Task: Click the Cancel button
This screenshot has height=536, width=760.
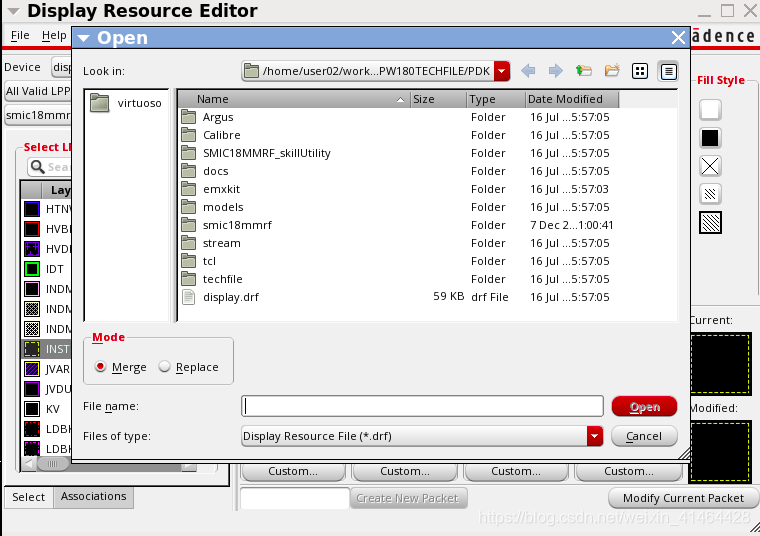Action: pyautogui.click(x=644, y=436)
